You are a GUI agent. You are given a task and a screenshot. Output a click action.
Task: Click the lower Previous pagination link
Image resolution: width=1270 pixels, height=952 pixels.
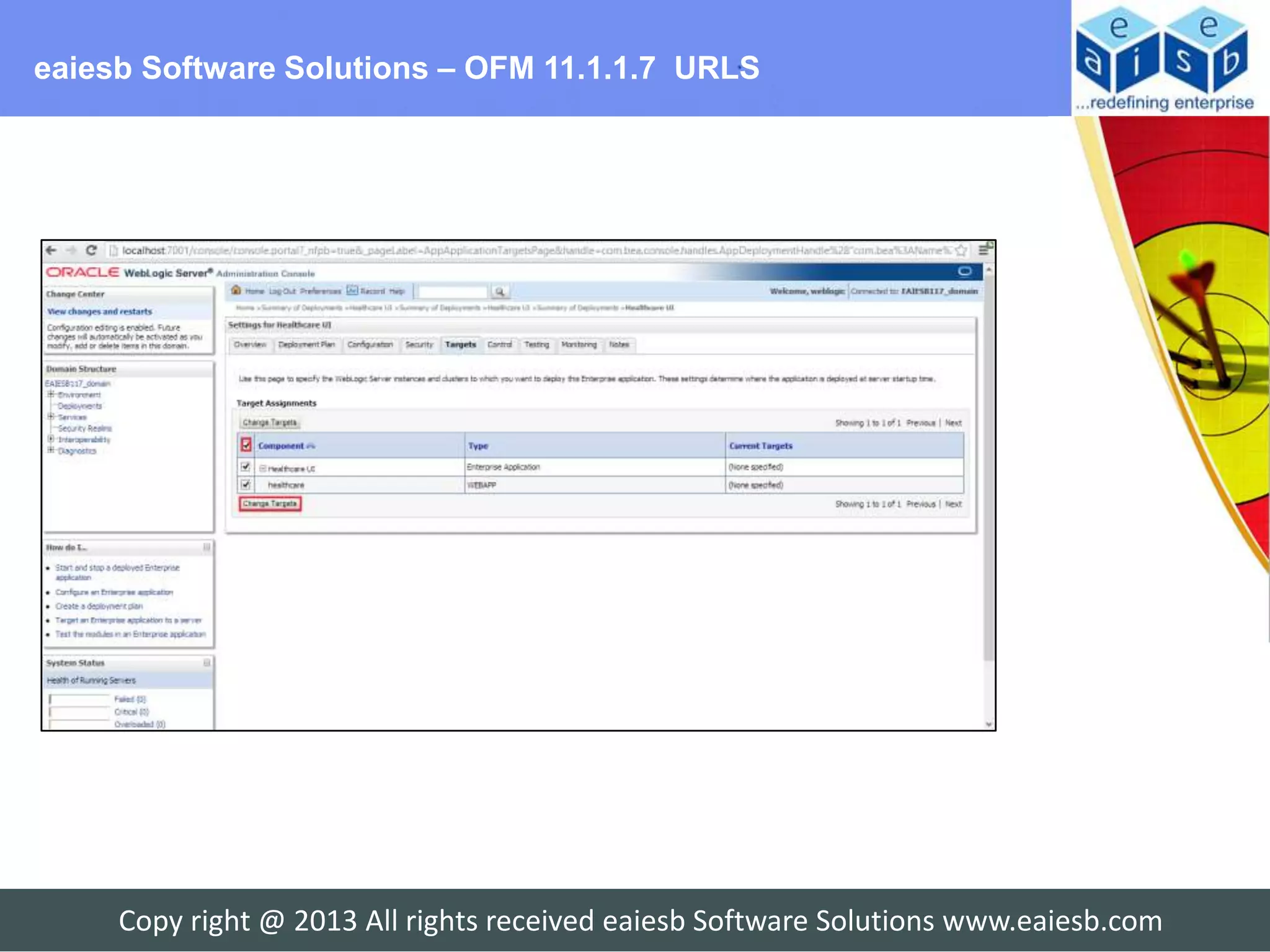[x=921, y=505]
